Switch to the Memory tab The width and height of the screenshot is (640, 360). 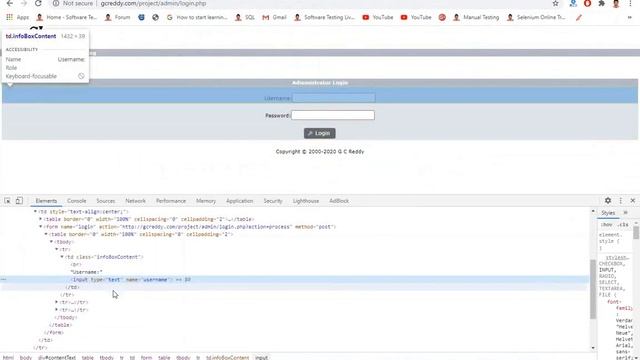pyautogui.click(x=206, y=201)
